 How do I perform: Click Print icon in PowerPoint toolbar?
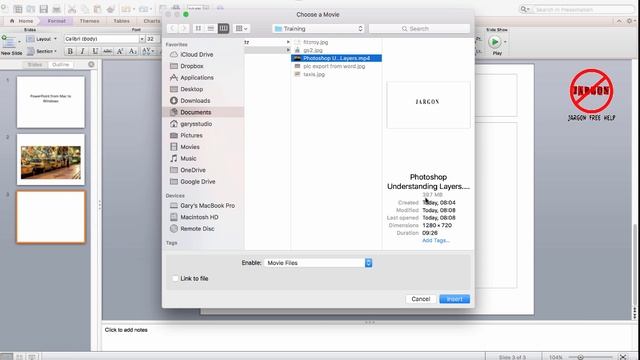[57, 9]
